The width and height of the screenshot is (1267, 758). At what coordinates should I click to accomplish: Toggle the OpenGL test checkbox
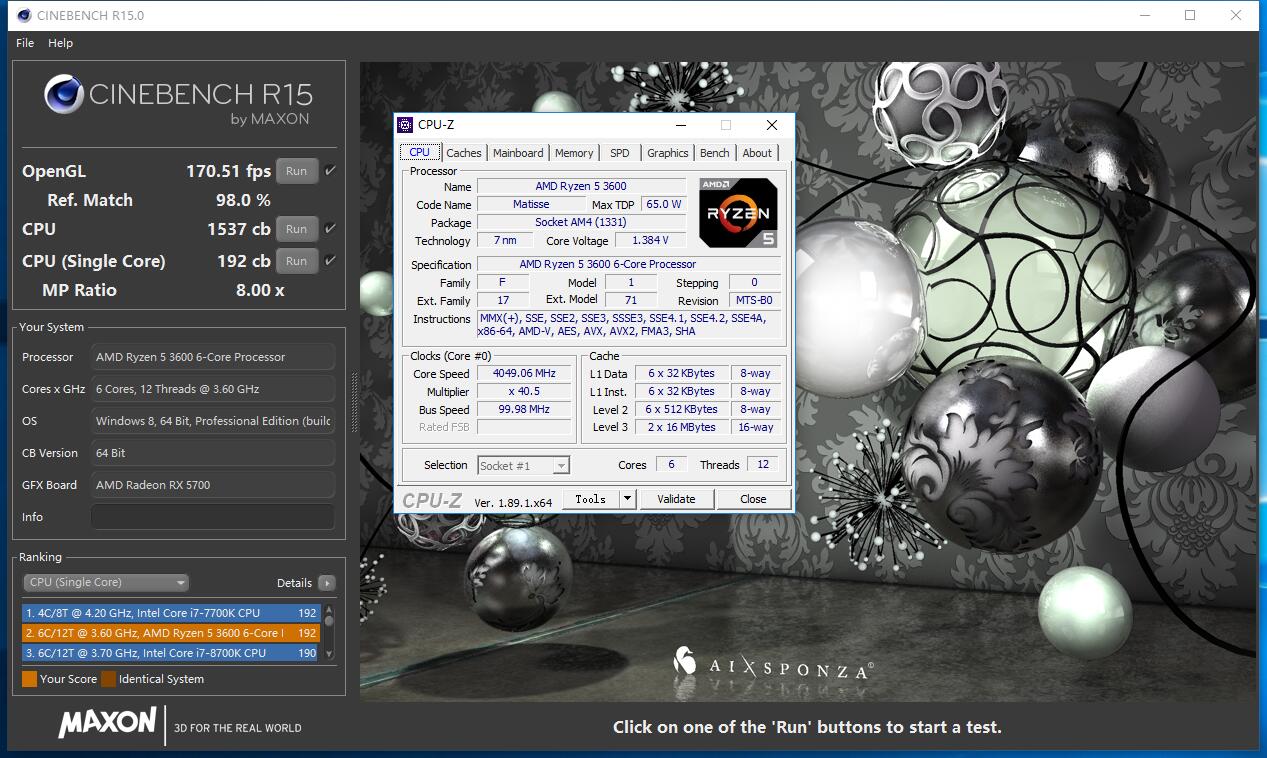coord(330,171)
